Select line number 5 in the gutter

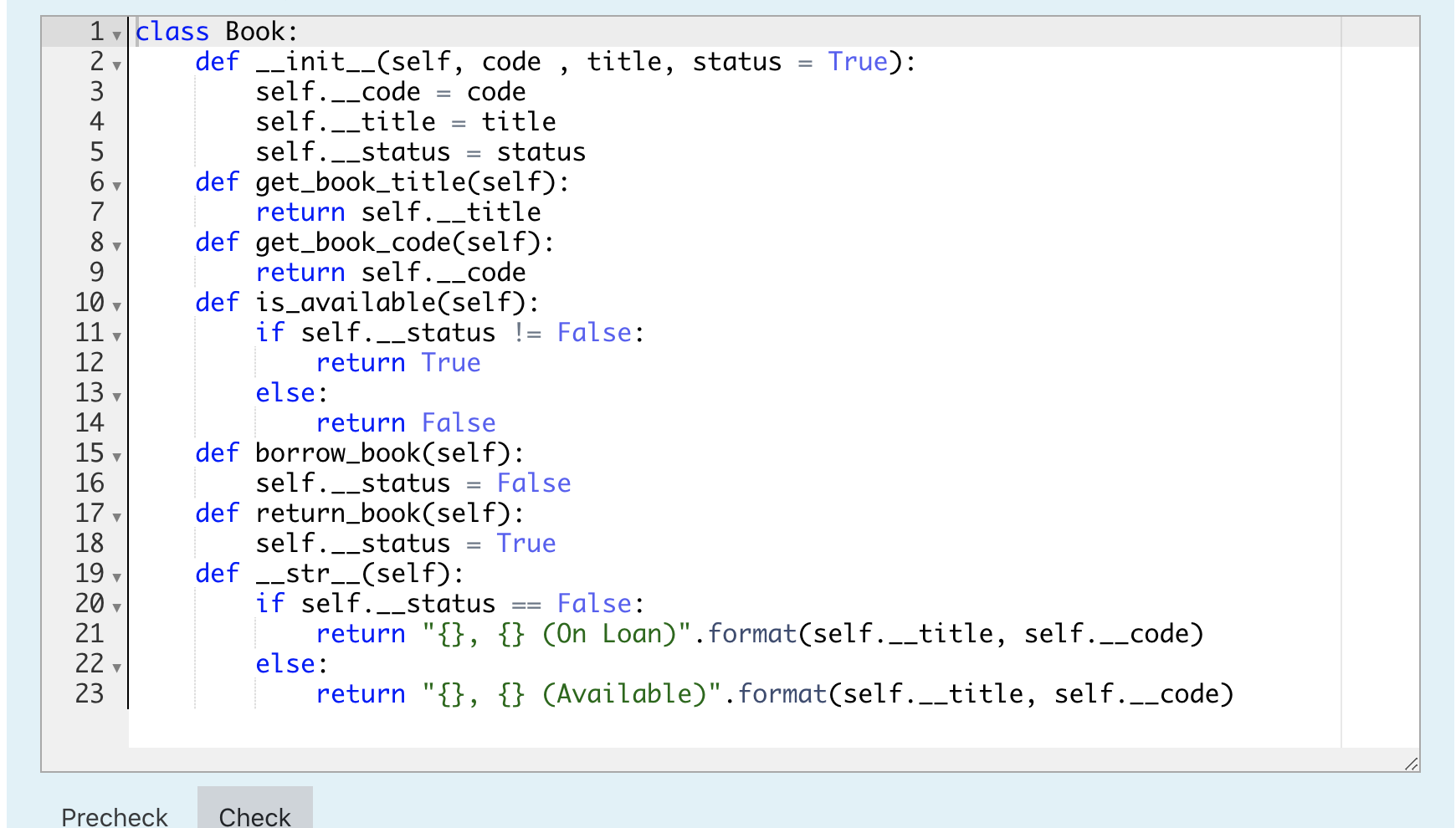(96, 152)
